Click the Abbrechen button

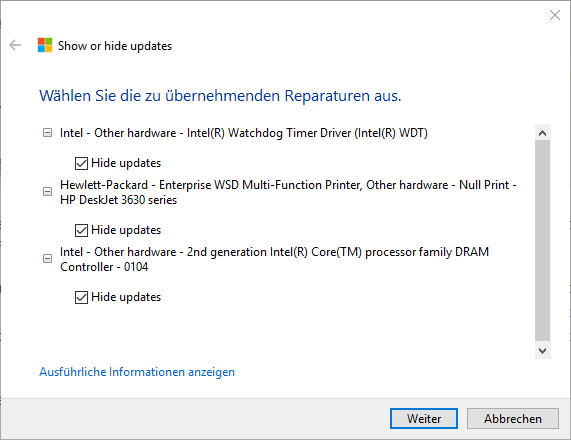(513, 419)
